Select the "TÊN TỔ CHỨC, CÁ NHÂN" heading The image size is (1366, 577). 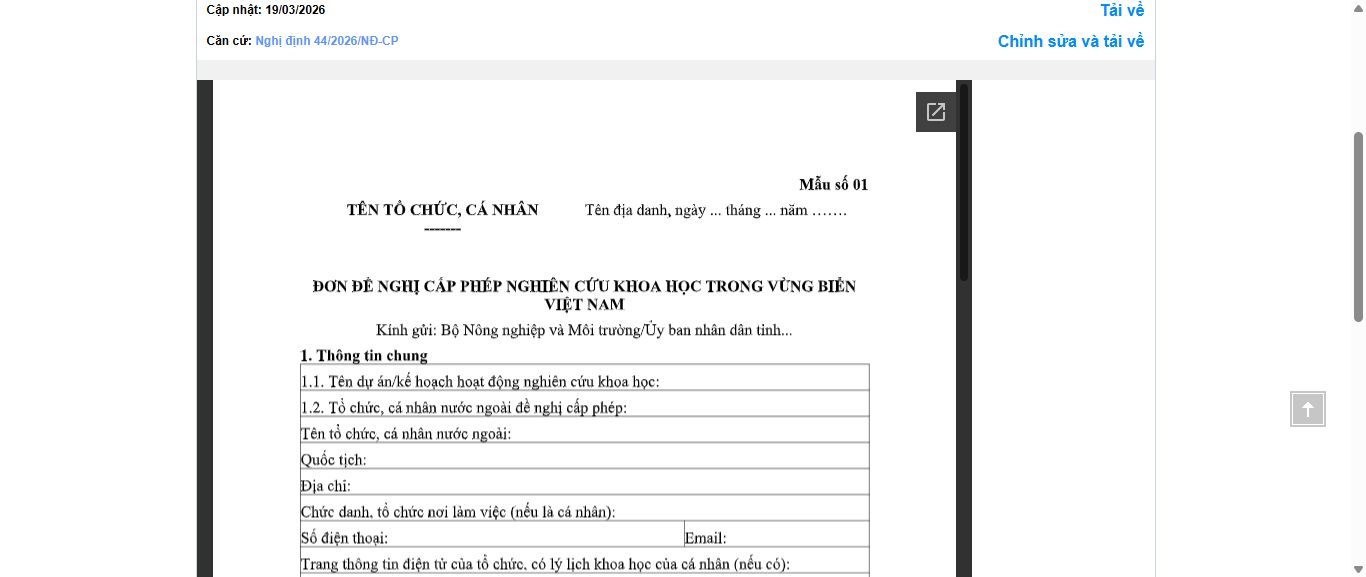tap(442, 210)
